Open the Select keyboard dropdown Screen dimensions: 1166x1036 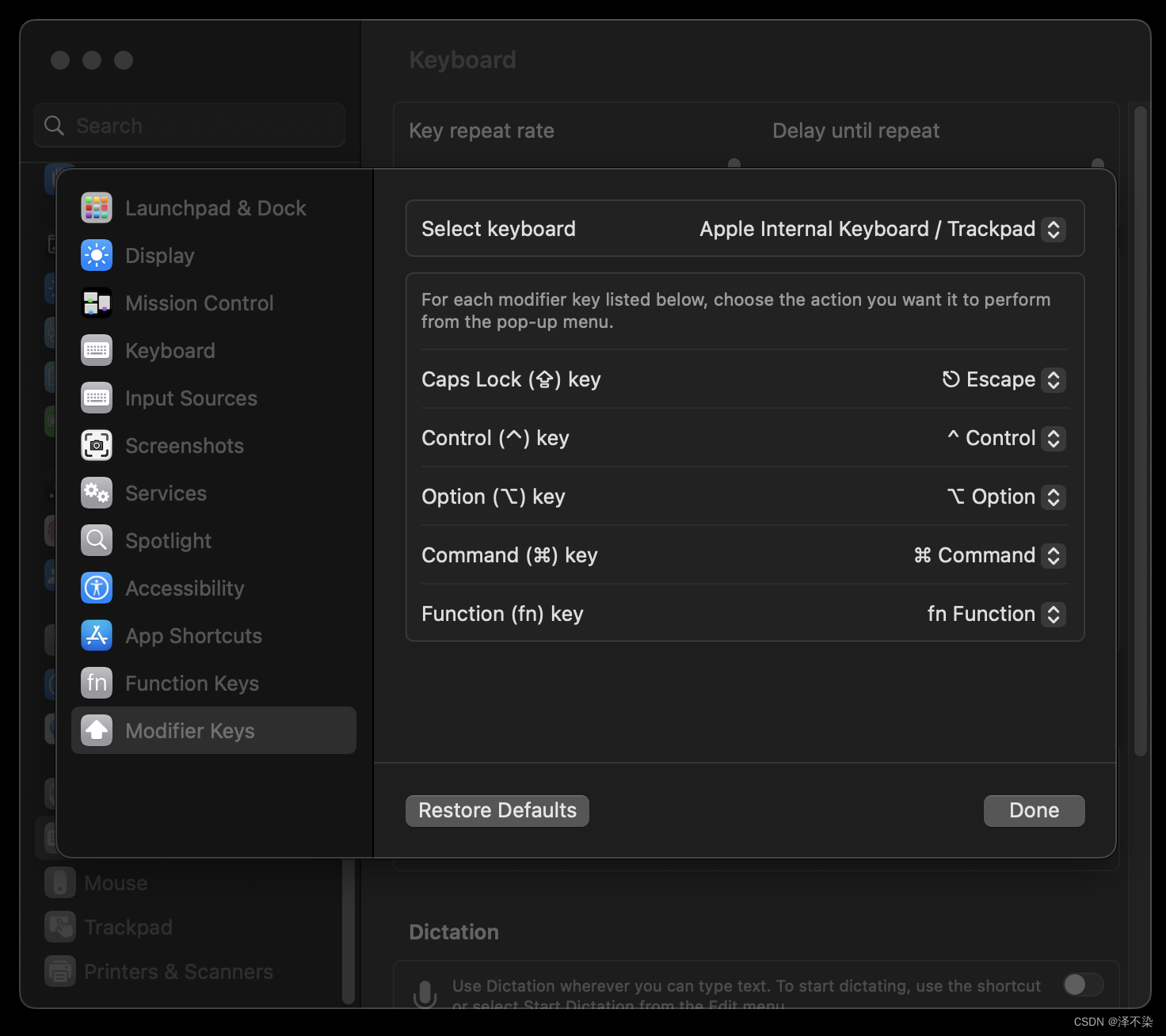coord(1054,229)
